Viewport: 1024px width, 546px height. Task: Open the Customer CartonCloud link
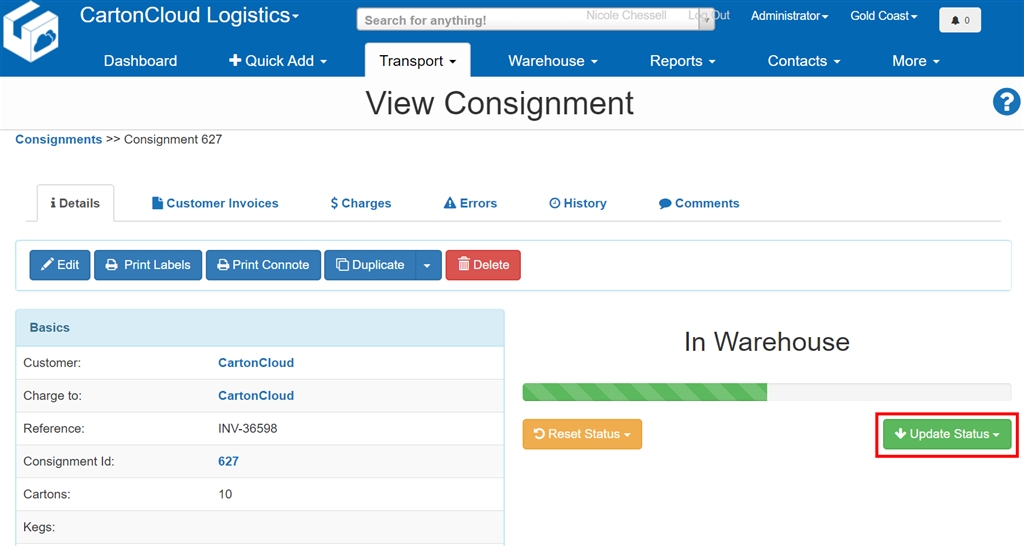256,362
